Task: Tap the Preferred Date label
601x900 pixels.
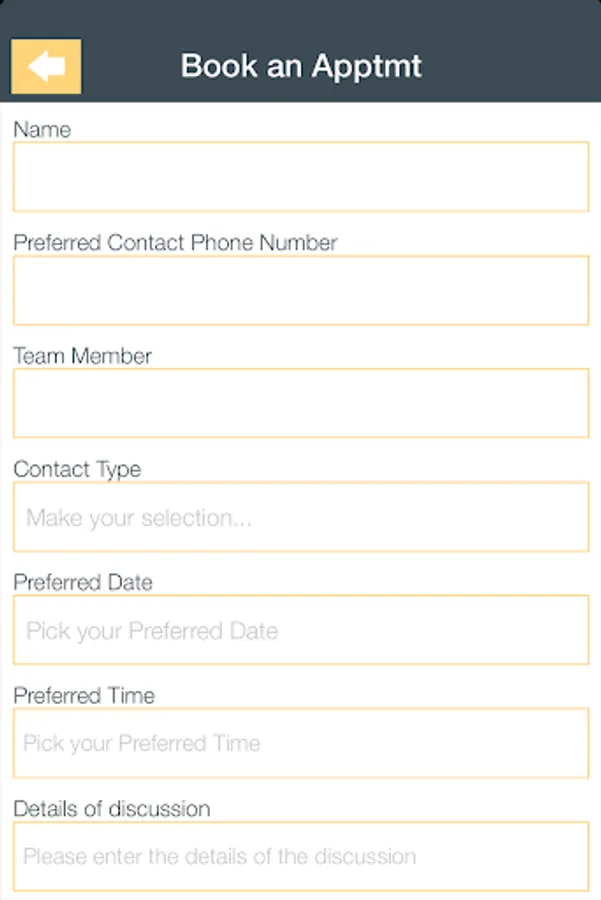Action: point(83,583)
